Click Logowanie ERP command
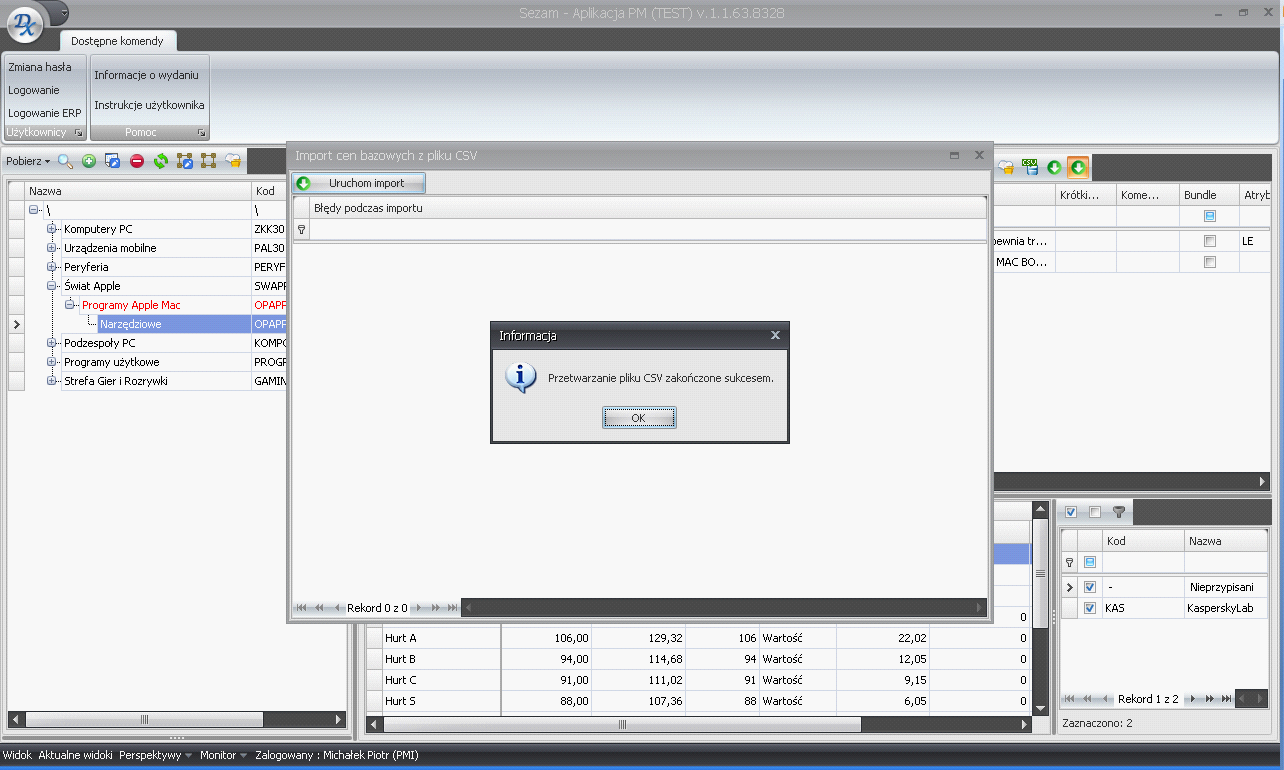The width and height of the screenshot is (1284, 770). coord(45,113)
